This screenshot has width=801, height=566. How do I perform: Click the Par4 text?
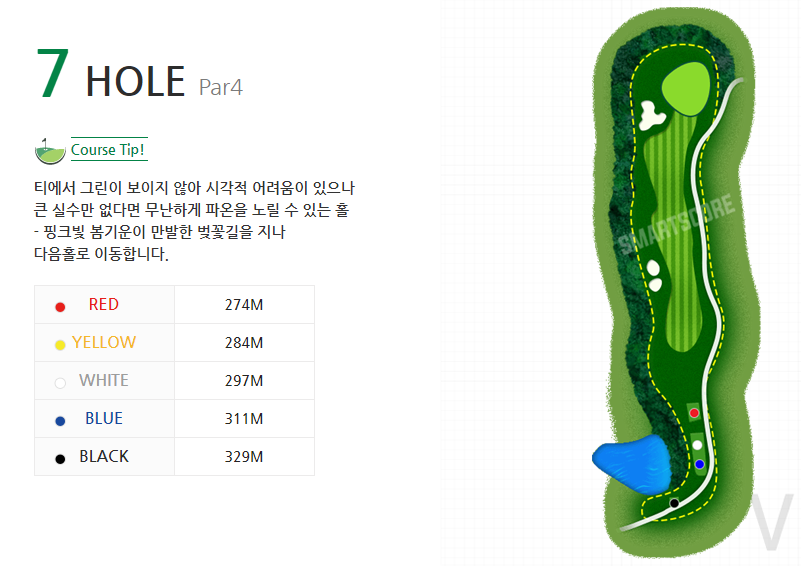click(x=221, y=87)
